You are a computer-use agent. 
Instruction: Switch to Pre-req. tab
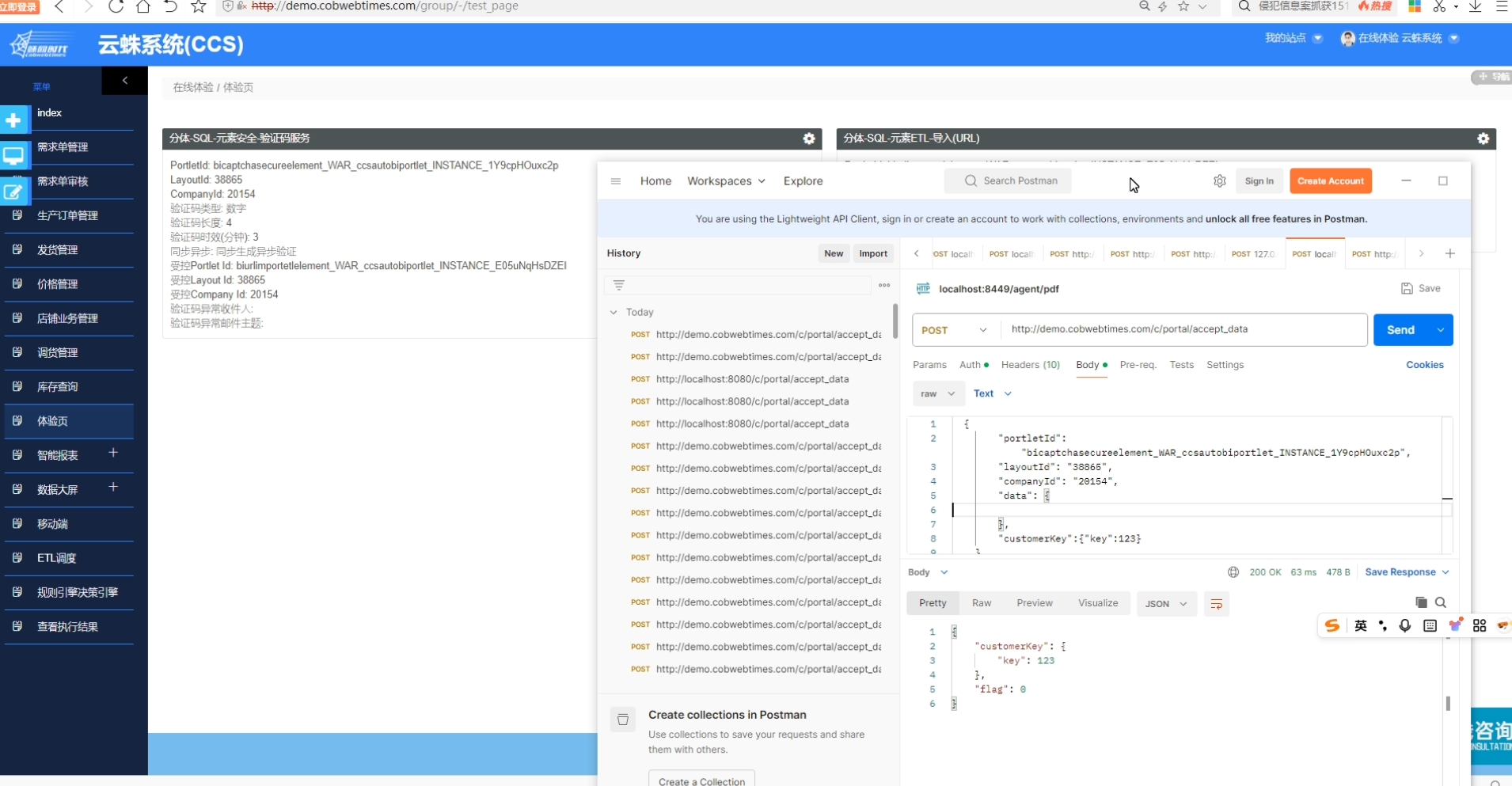[x=1138, y=365]
